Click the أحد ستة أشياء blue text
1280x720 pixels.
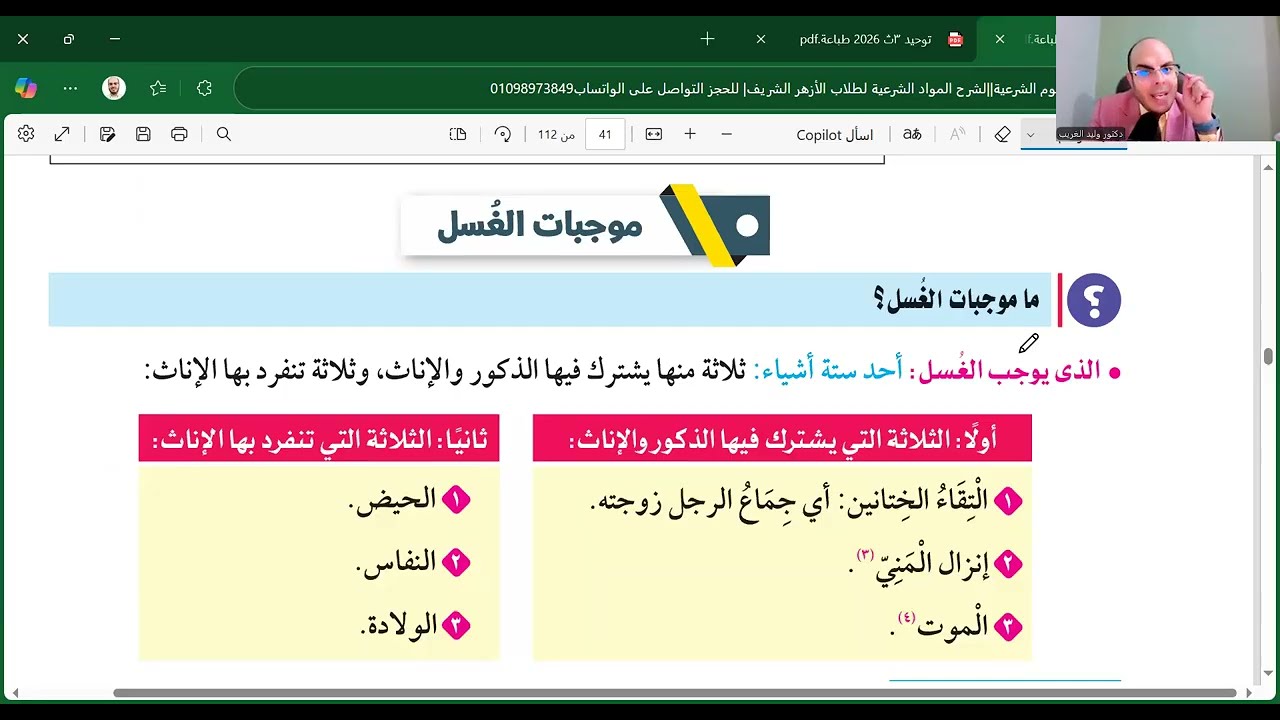tap(828, 371)
